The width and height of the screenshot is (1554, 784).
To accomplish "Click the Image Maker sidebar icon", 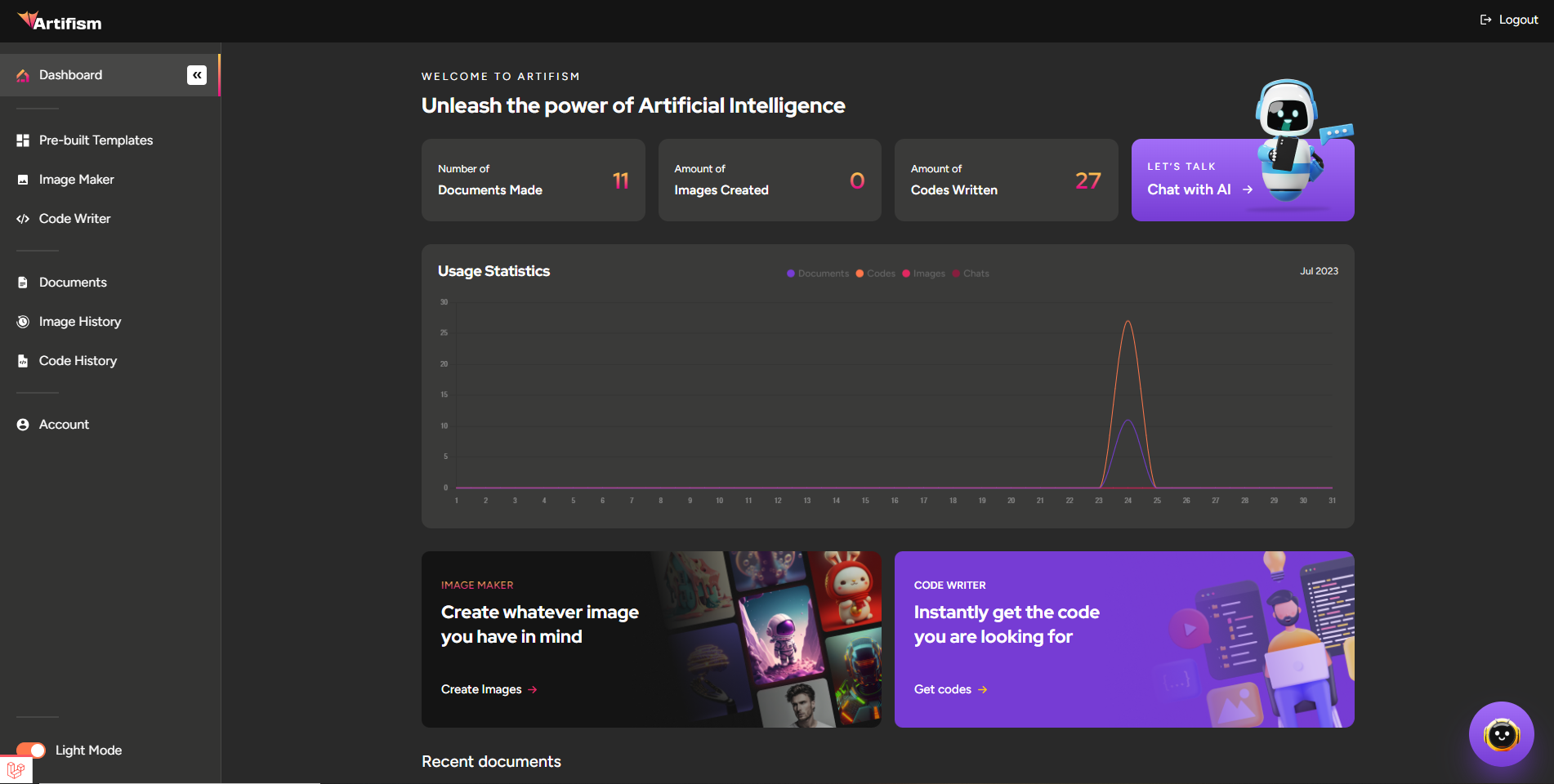I will 23,180.
